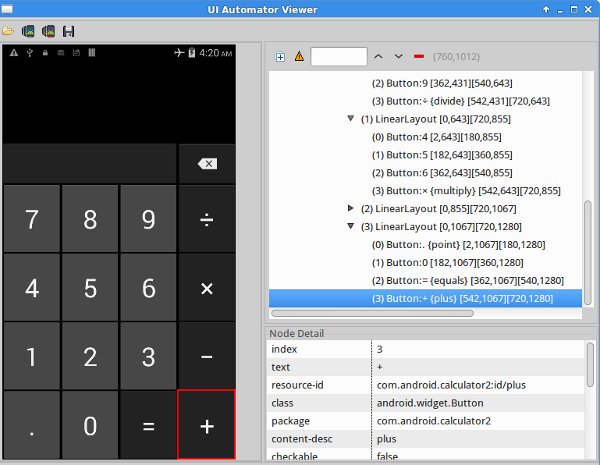Screen dimensions: 600x465
Task: Select content-desc value plus
Action: (386, 439)
